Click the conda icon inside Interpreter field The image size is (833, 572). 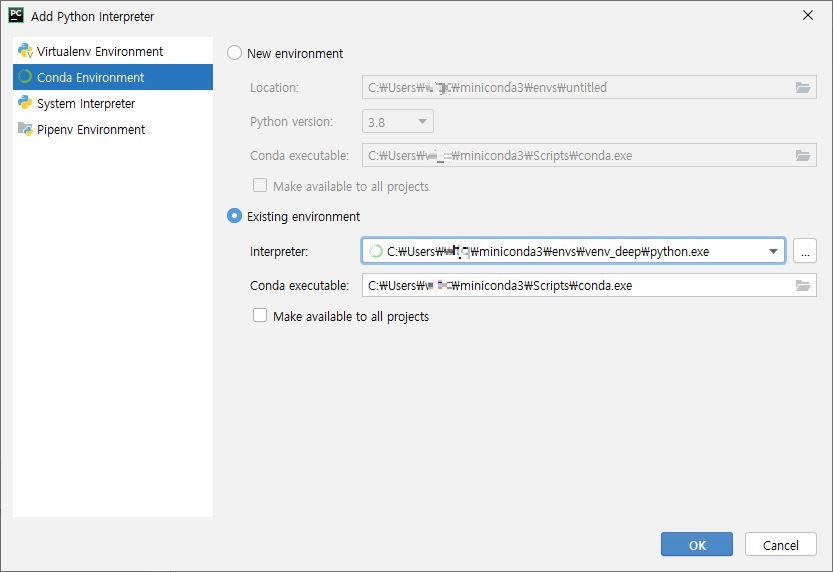pyautogui.click(x=376, y=251)
